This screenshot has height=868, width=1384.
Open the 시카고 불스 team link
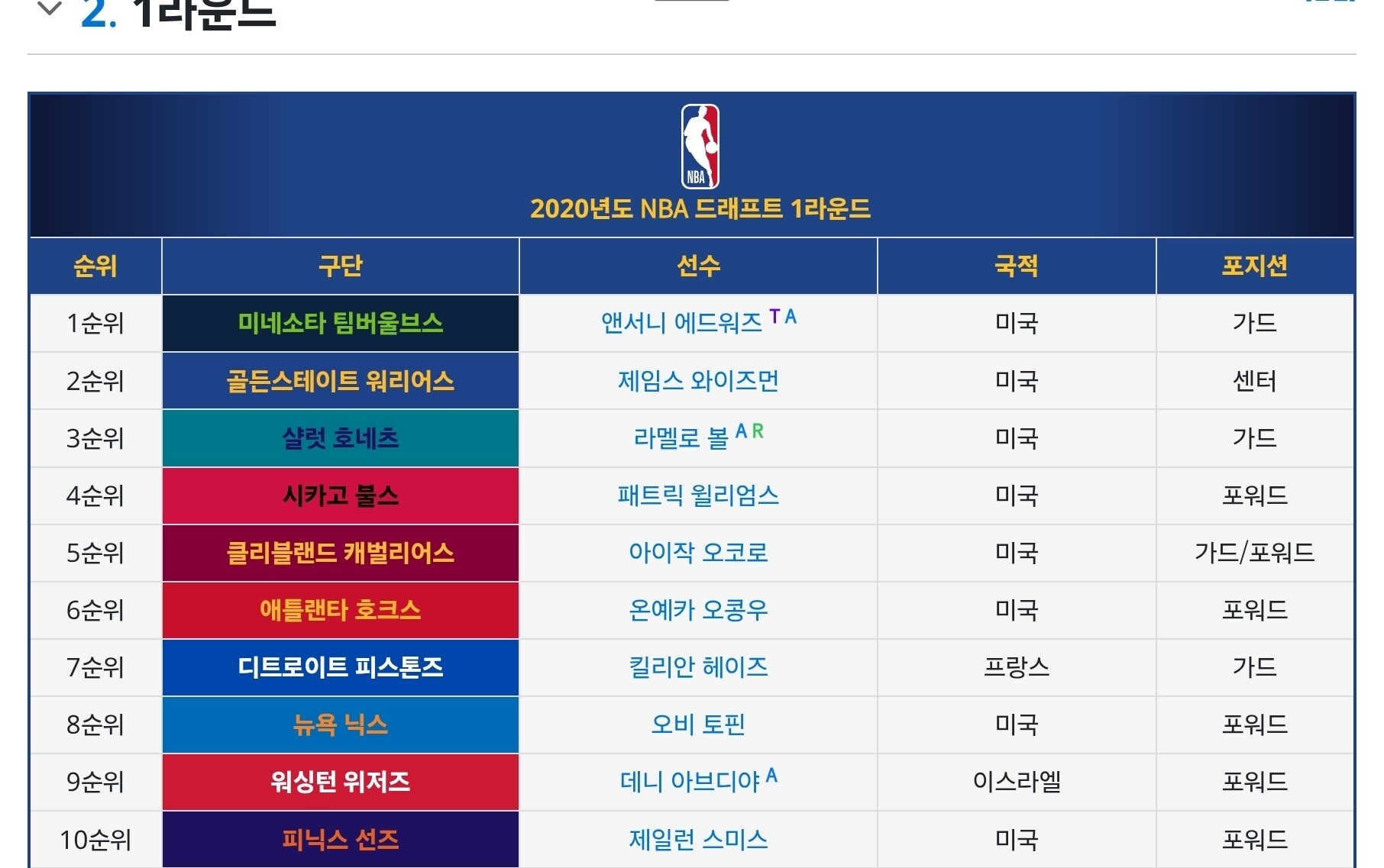[341, 495]
